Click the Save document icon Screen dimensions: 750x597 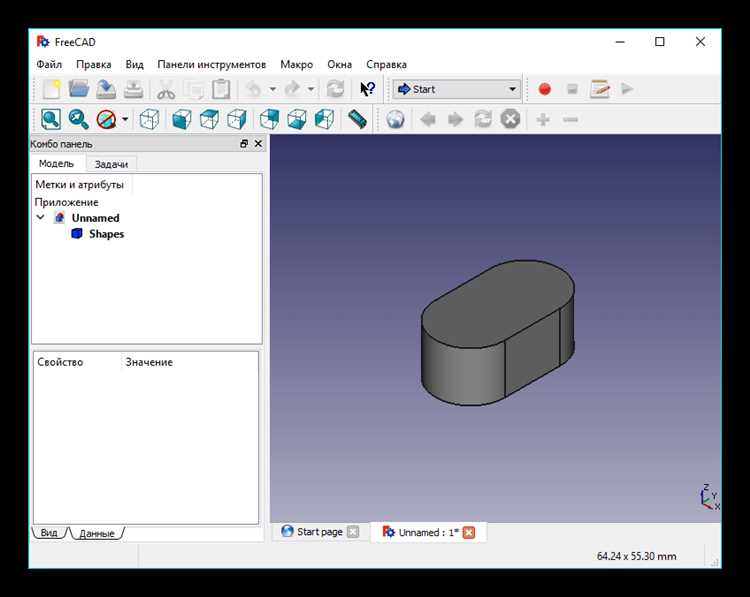[106, 89]
